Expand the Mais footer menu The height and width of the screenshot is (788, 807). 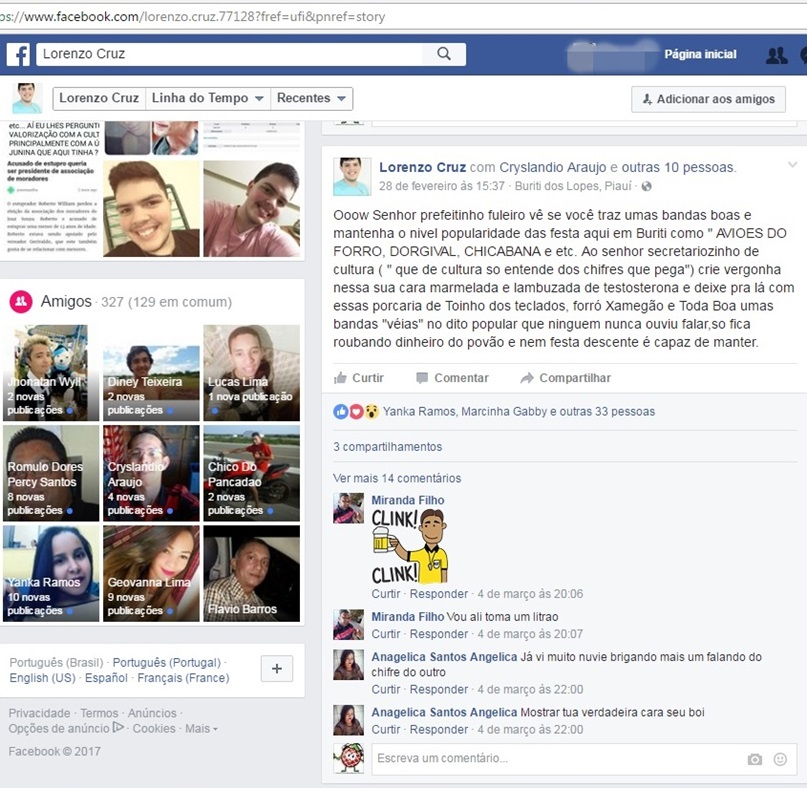201,729
